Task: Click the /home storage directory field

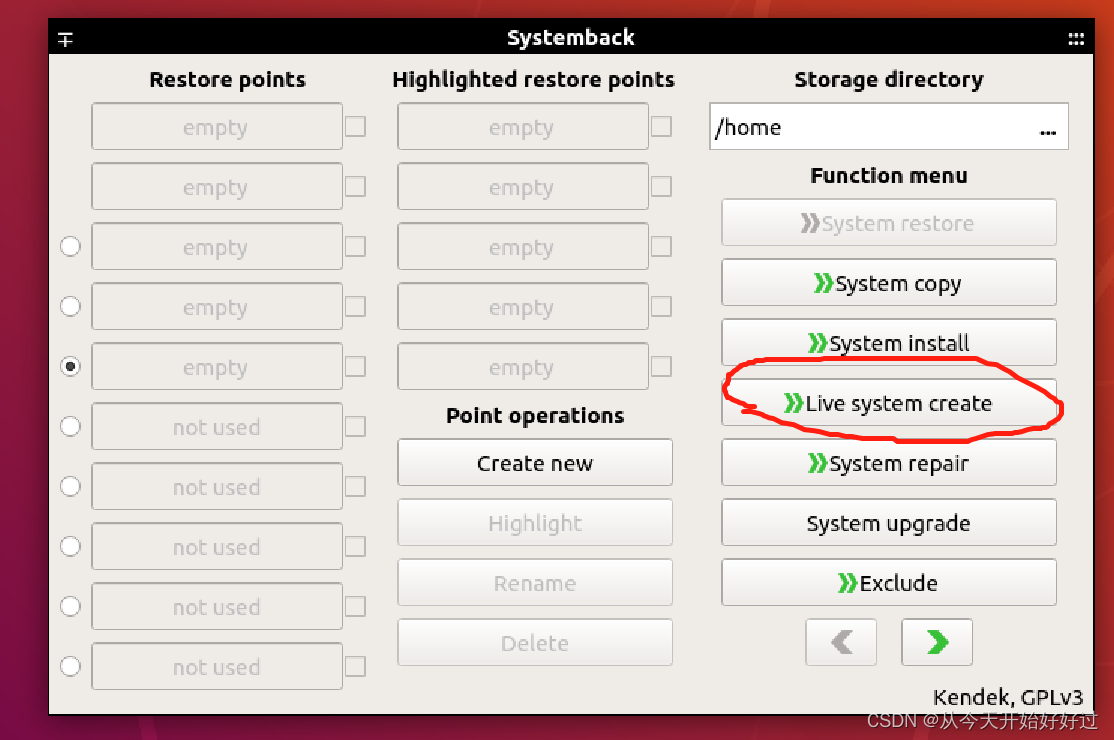Action: (889, 126)
